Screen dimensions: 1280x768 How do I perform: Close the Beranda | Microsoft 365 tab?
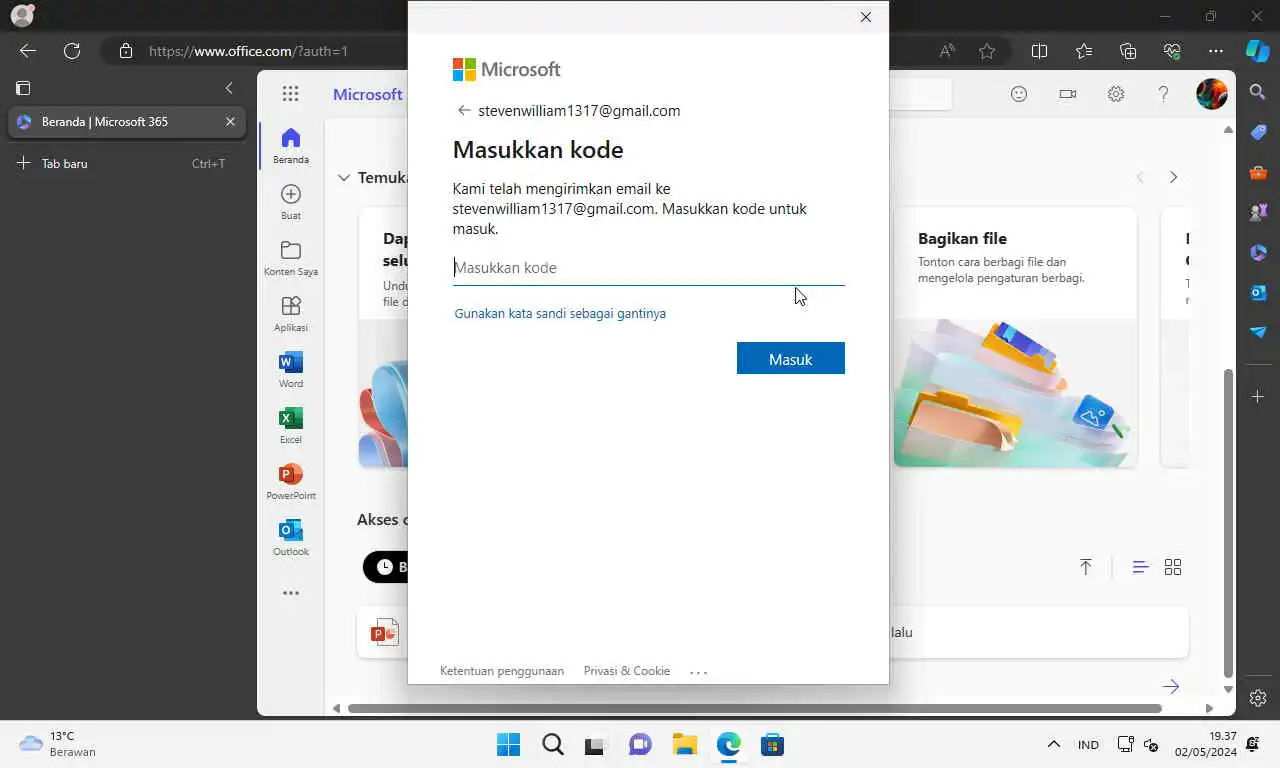click(x=230, y=122)
